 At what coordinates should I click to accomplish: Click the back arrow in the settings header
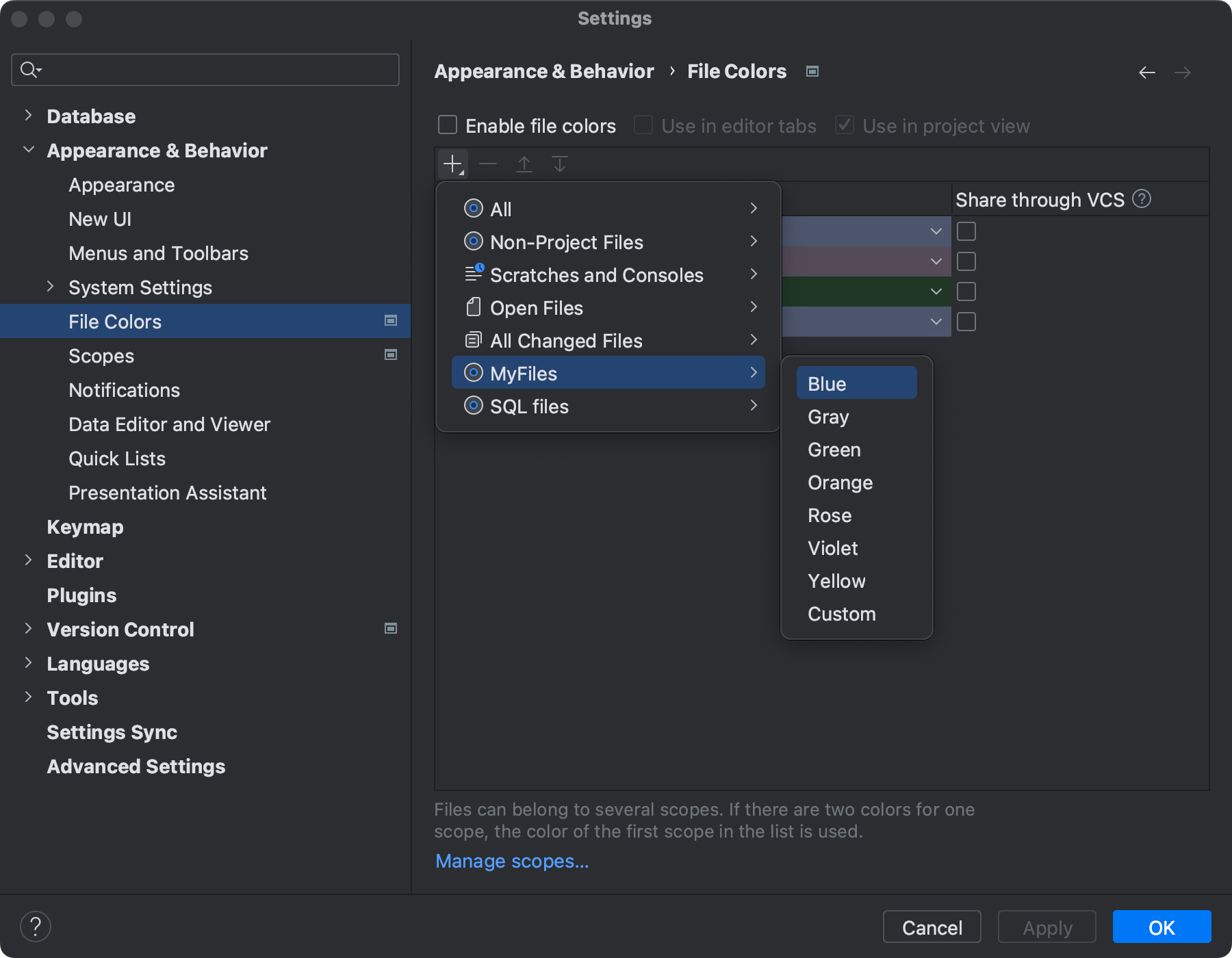pyautogui.click(x=1147, y=72)
